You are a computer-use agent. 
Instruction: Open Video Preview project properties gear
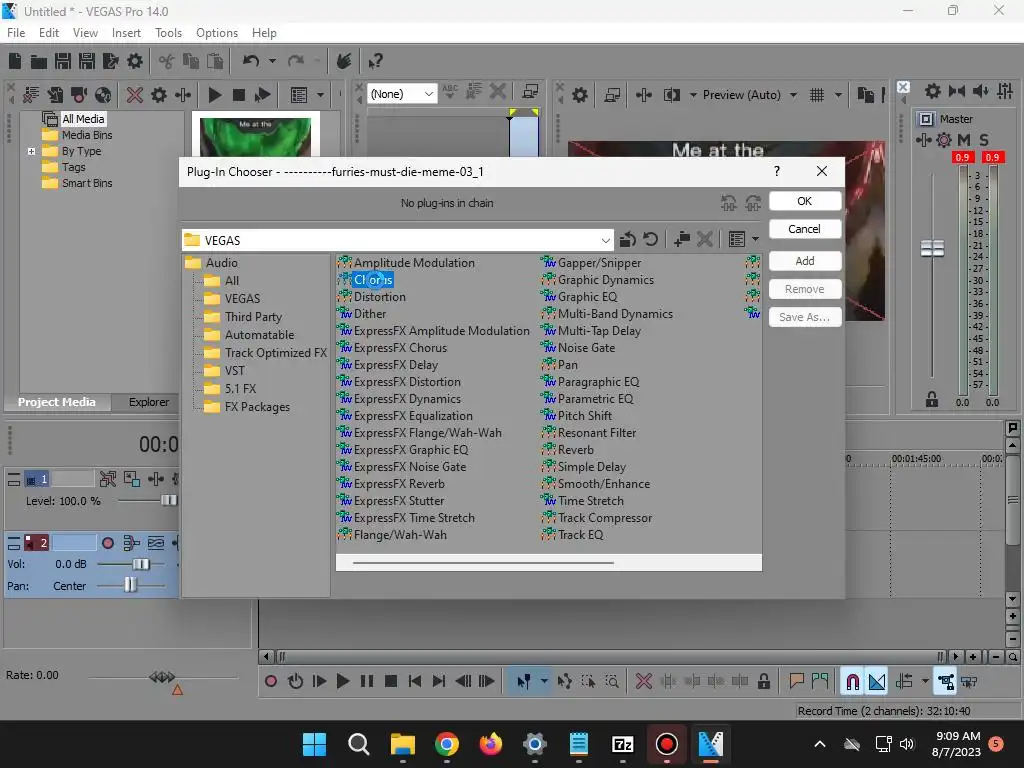point(579,95)
